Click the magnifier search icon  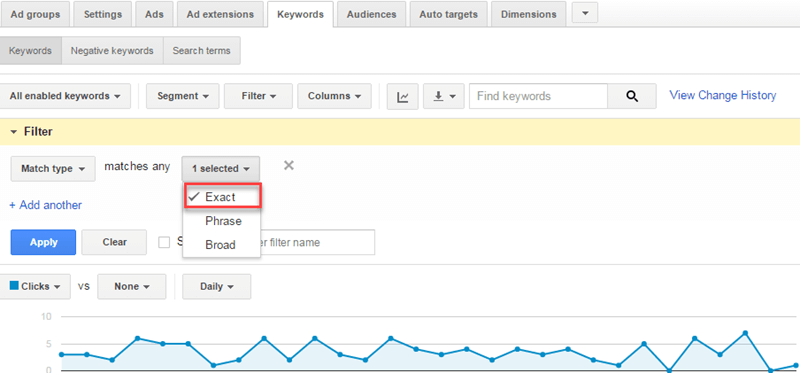tap(632, 96)
